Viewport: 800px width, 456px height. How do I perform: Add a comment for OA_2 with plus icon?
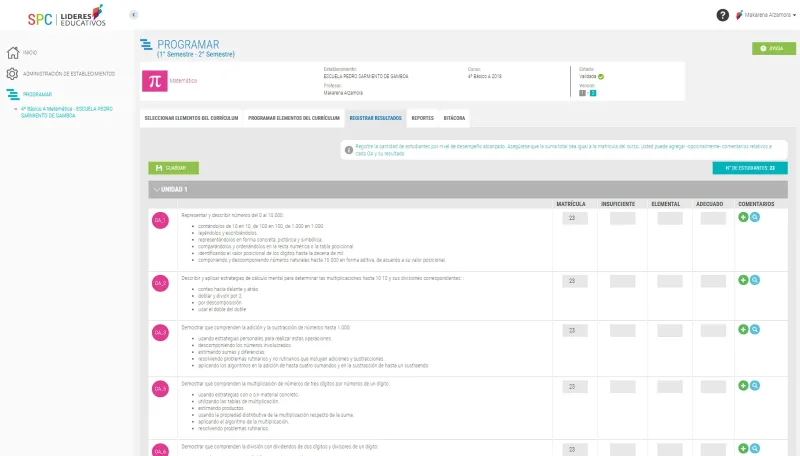click(743, 280)
